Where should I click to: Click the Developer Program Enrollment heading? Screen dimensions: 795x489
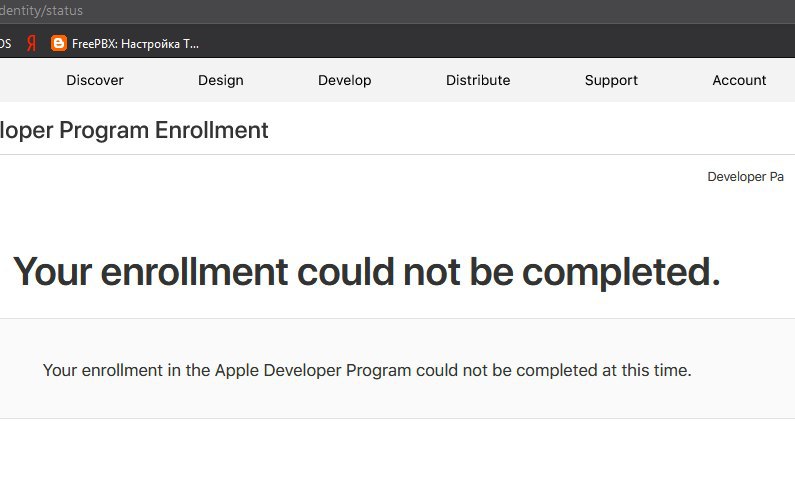(134, 130)
